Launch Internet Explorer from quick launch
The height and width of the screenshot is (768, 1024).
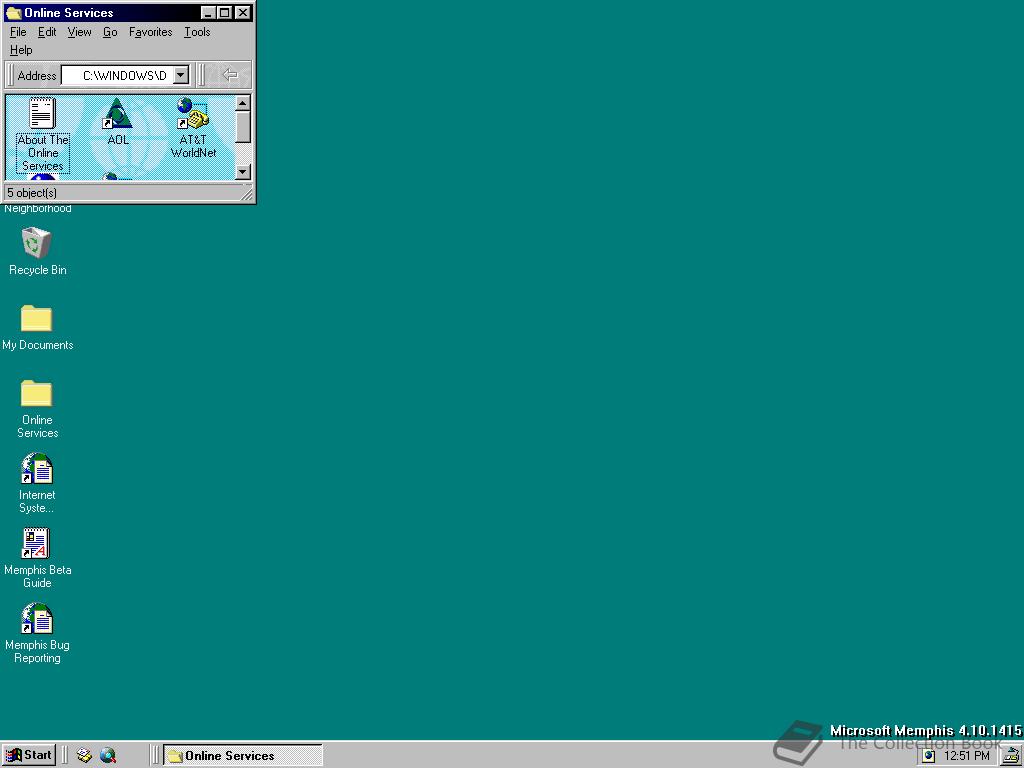pyautogui.click(x=108, y=756)
